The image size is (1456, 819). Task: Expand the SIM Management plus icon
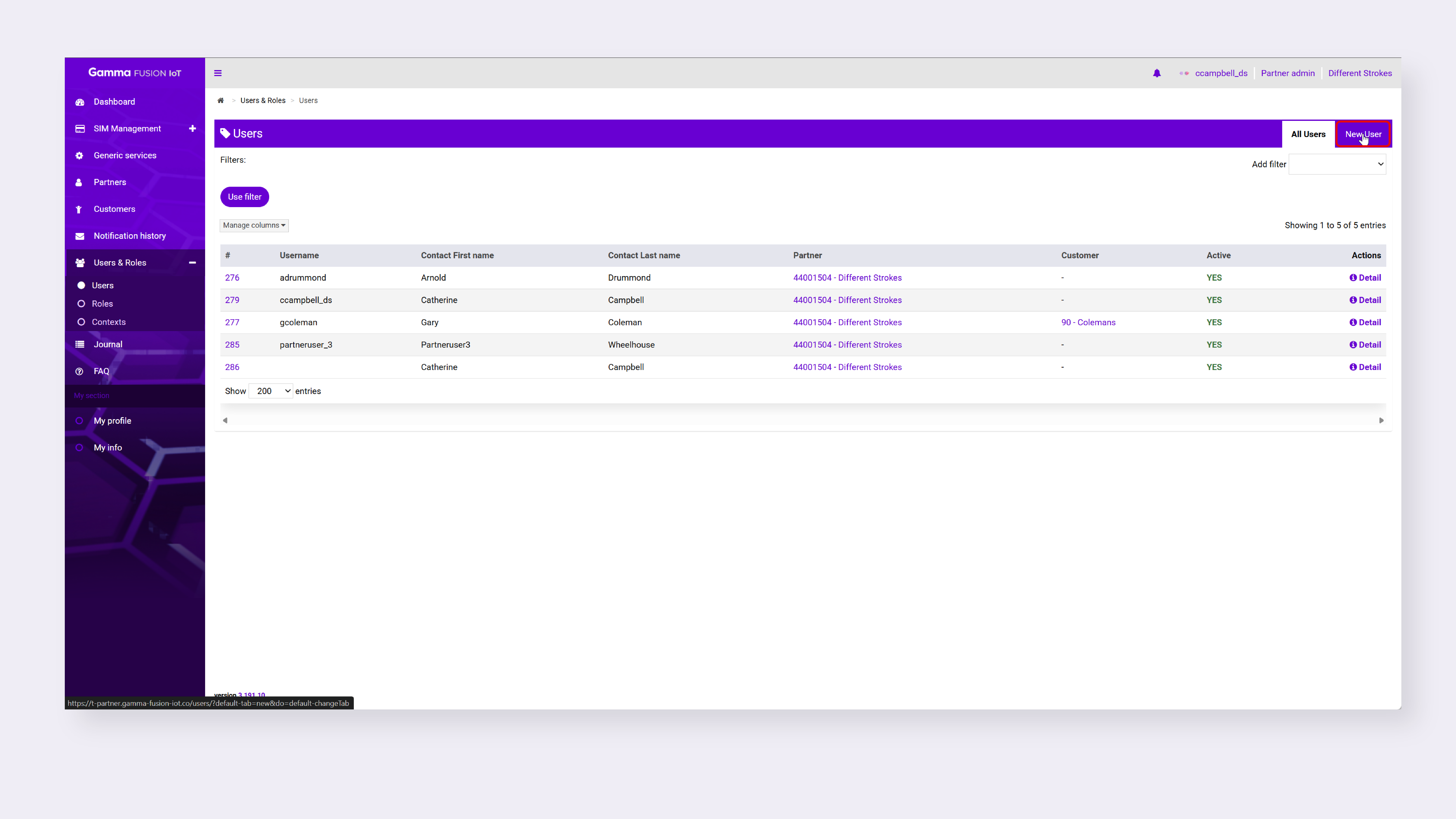pos(192,128)
